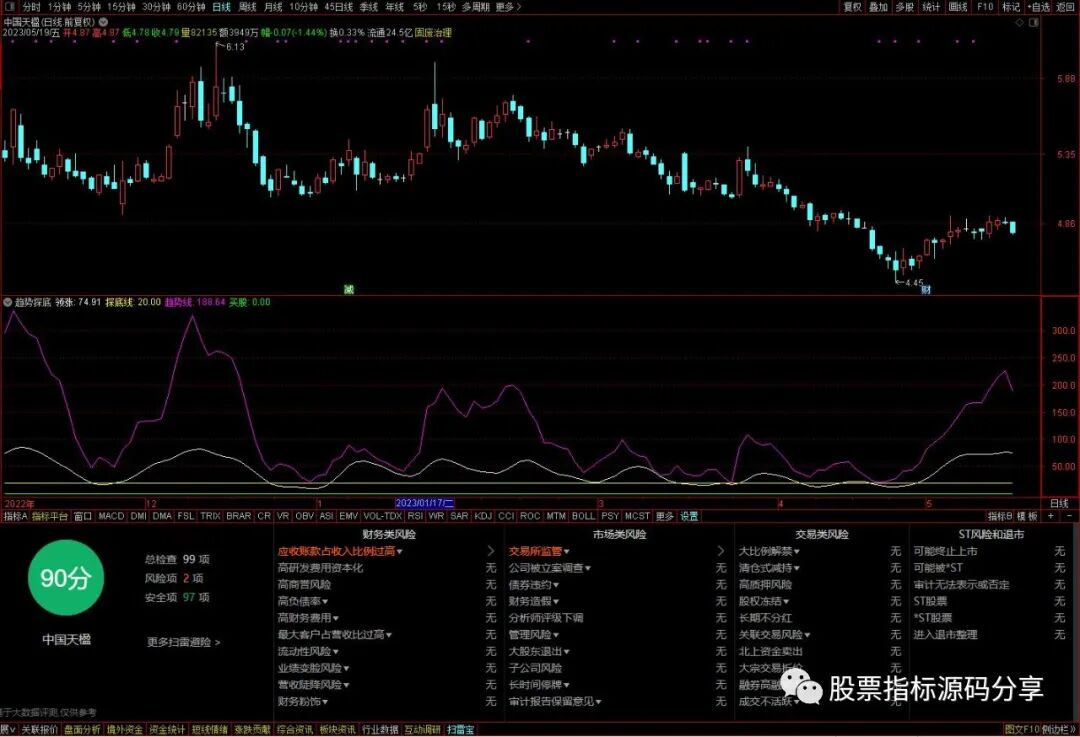This screenshot has height=737, width=1080.
Task: Activate the 画线 drawing tool
Action: [x=958, y=7]
